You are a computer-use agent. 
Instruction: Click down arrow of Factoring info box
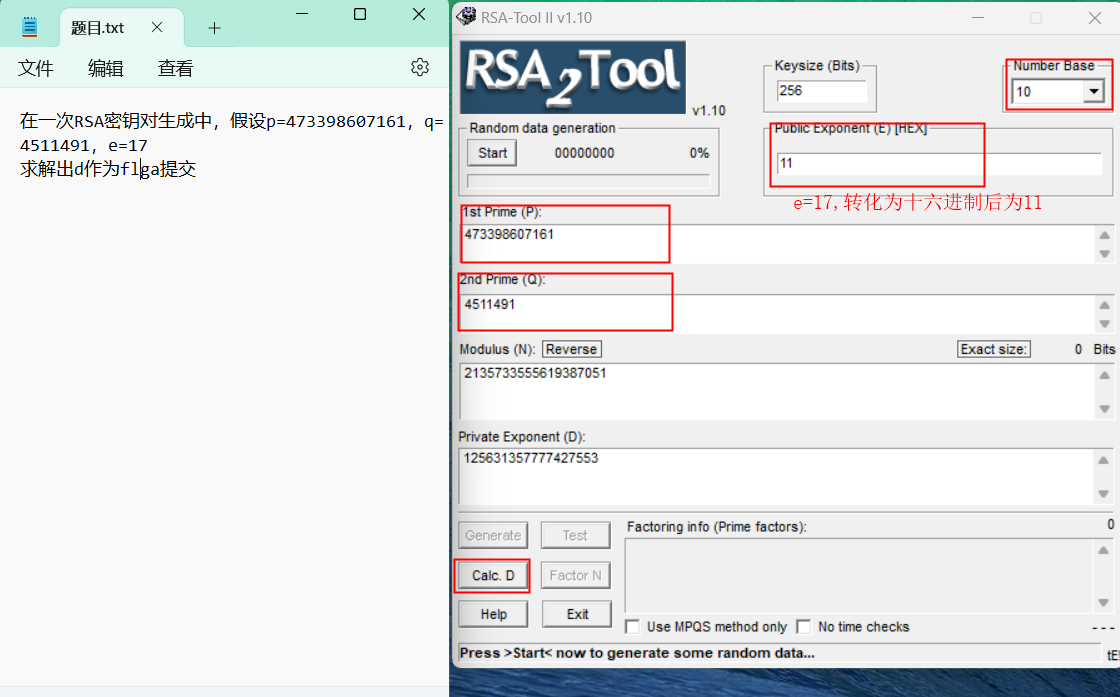1103,603
